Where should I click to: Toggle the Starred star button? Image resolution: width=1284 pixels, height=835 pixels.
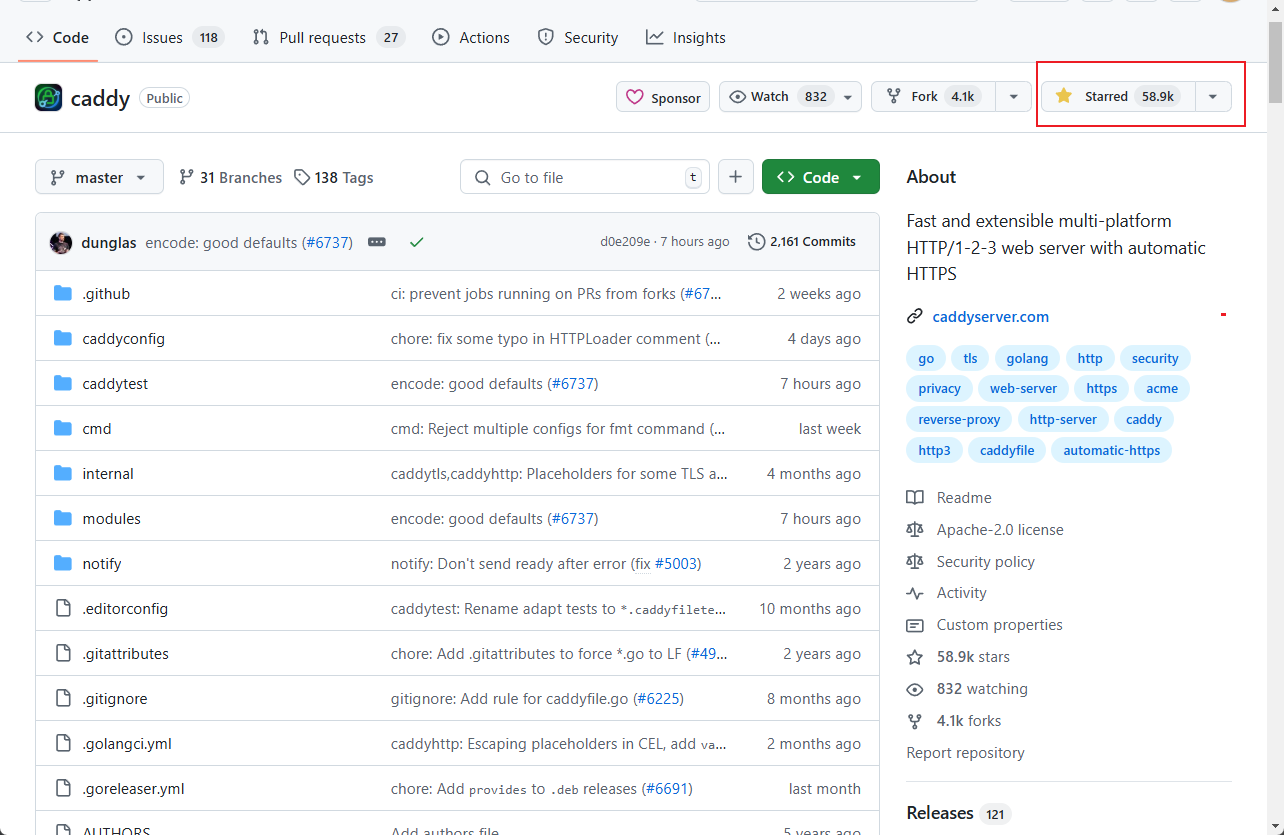(1117, 96)
